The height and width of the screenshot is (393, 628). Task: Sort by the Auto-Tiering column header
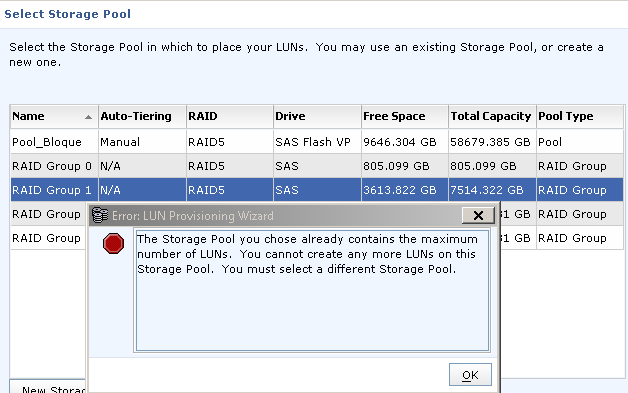click(x=142, y=117)
